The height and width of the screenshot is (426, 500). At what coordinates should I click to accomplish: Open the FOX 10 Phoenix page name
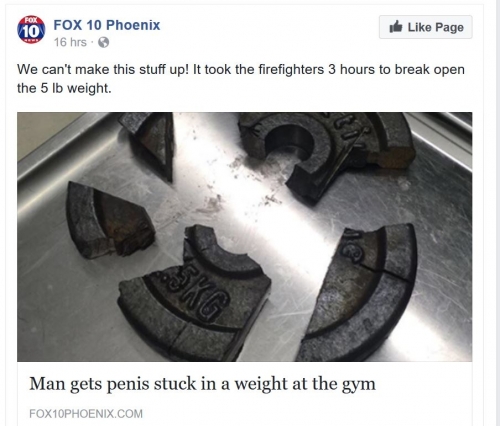point(107,25)
